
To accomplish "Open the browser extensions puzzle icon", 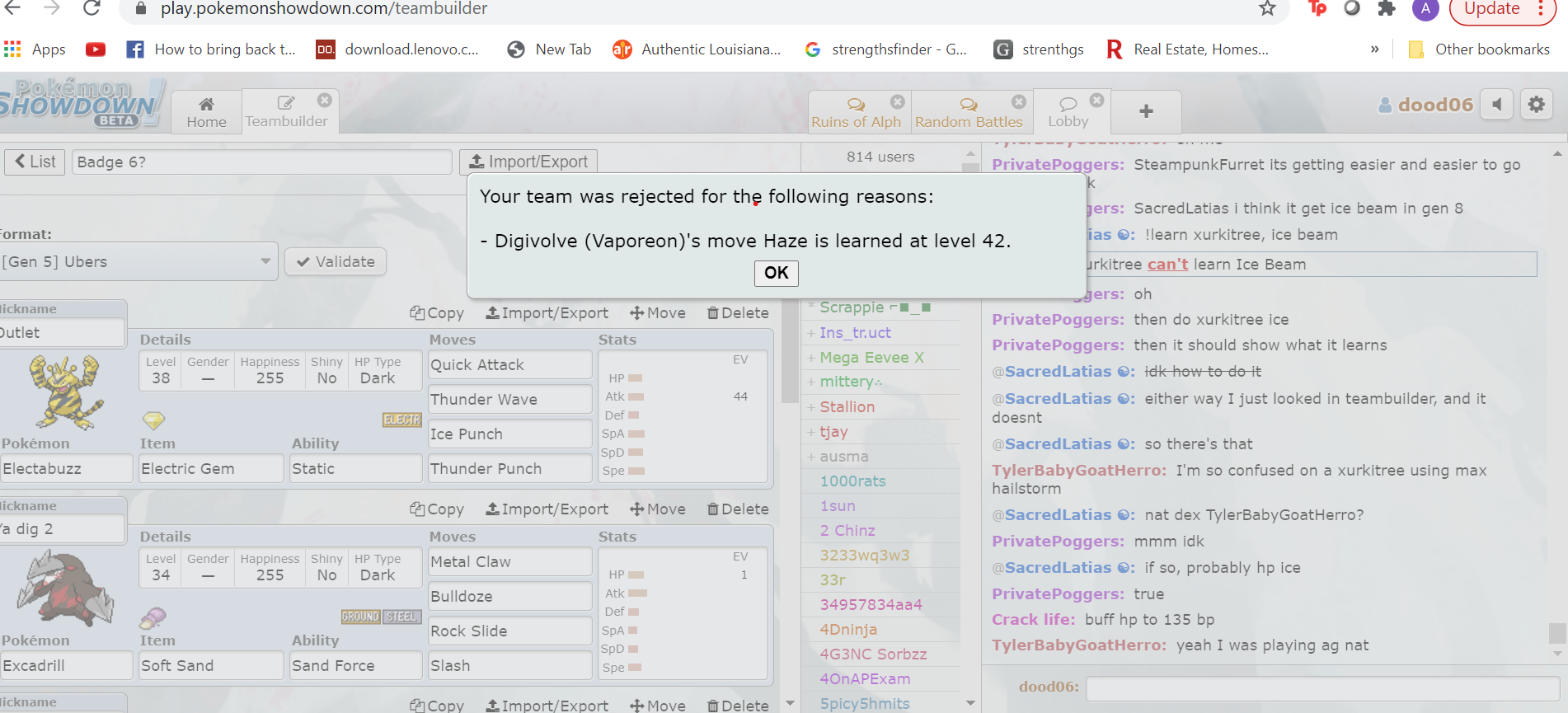I will (x=1387, y=8).
